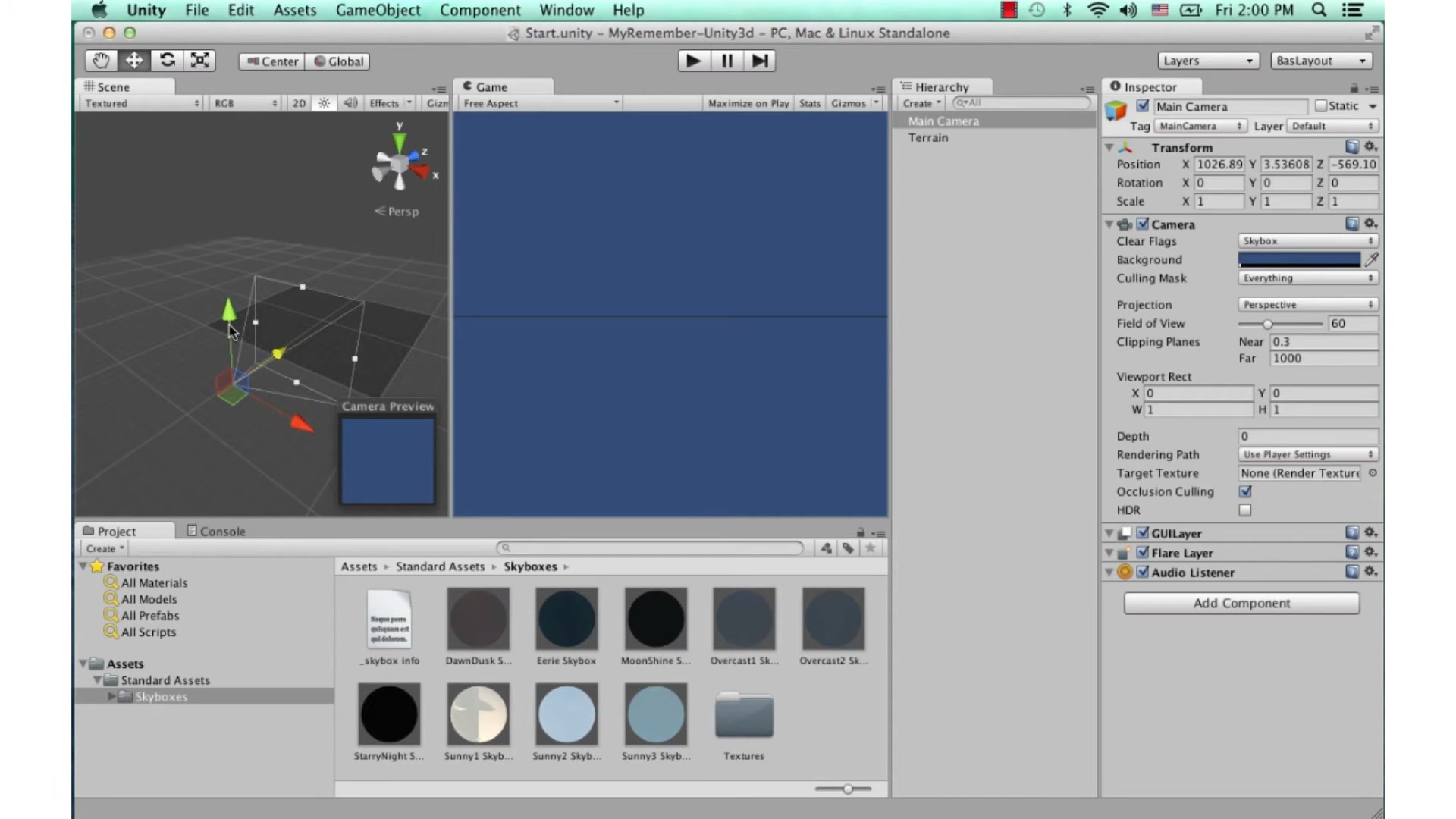Pick background color with eyedropper
Viewport: 1456px width, 819px height.
(1371, 259)
